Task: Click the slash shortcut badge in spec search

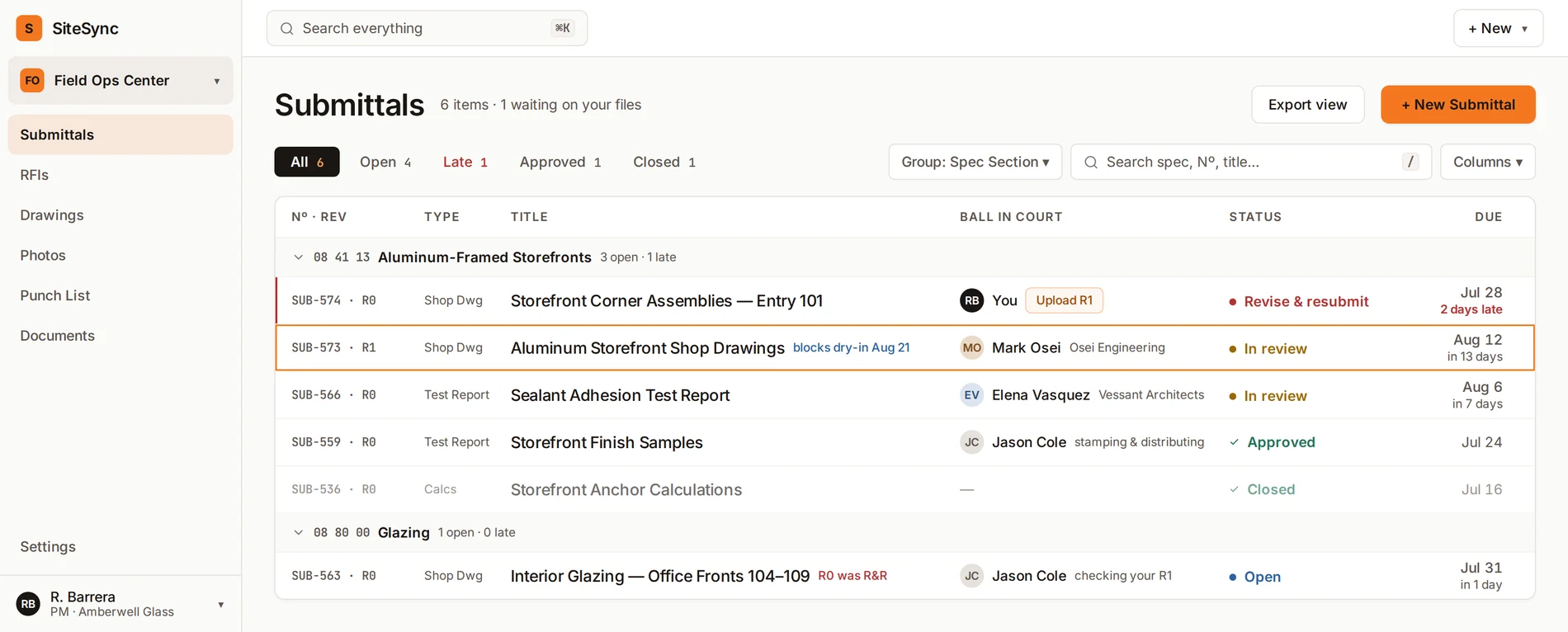Action: pyautogui.click(x=1410, y=162)
